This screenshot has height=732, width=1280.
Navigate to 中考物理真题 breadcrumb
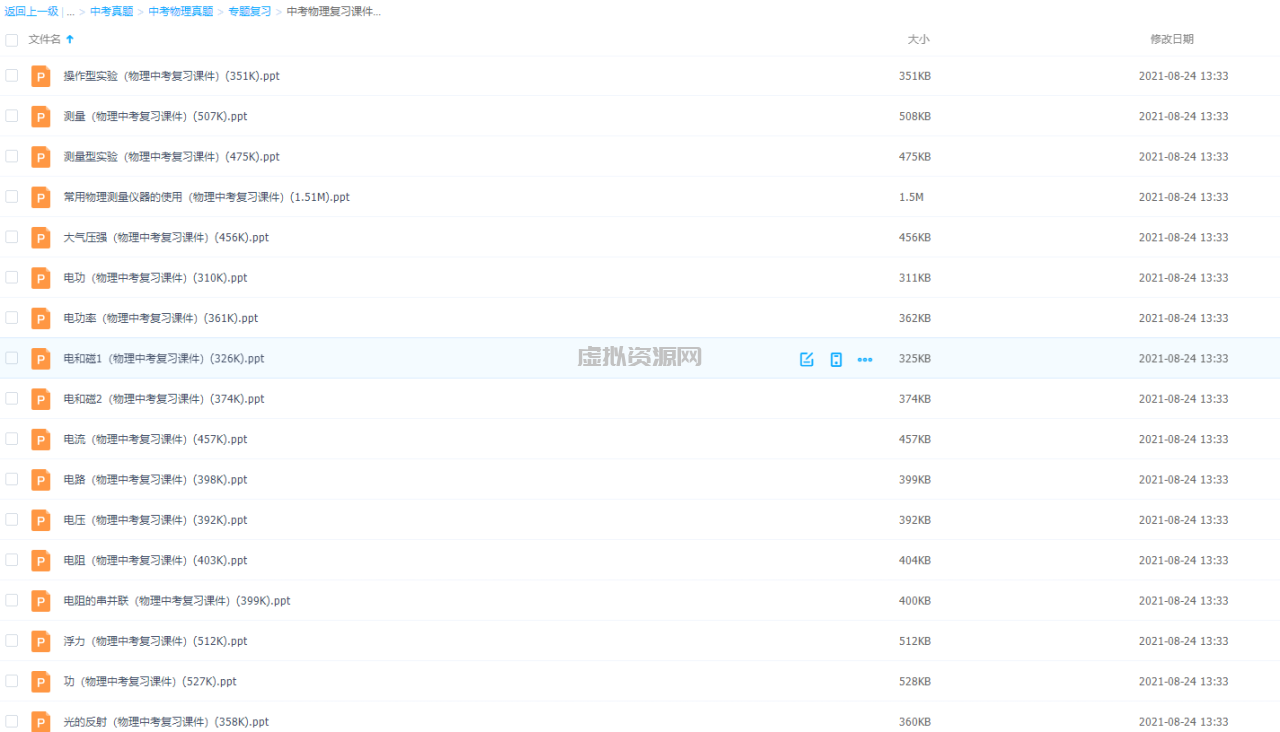[x=181, y=12]
